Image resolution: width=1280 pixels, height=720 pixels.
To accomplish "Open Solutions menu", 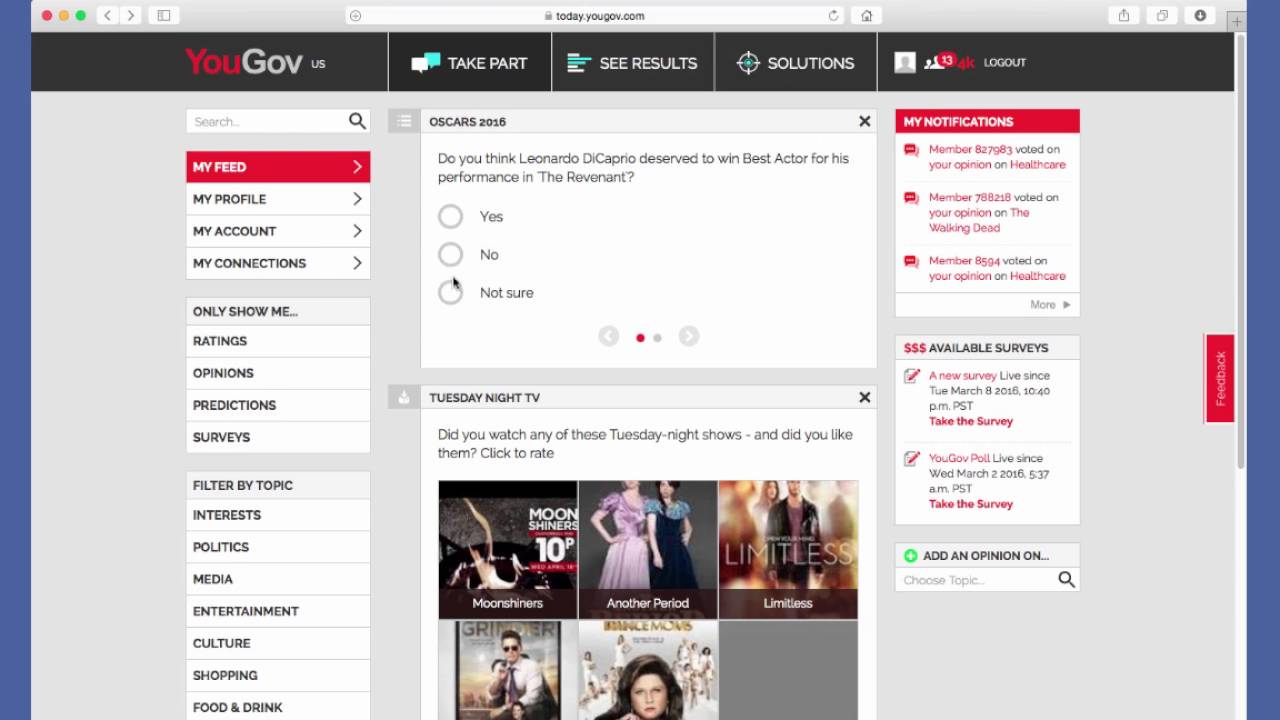I will (x=796, y=62).
